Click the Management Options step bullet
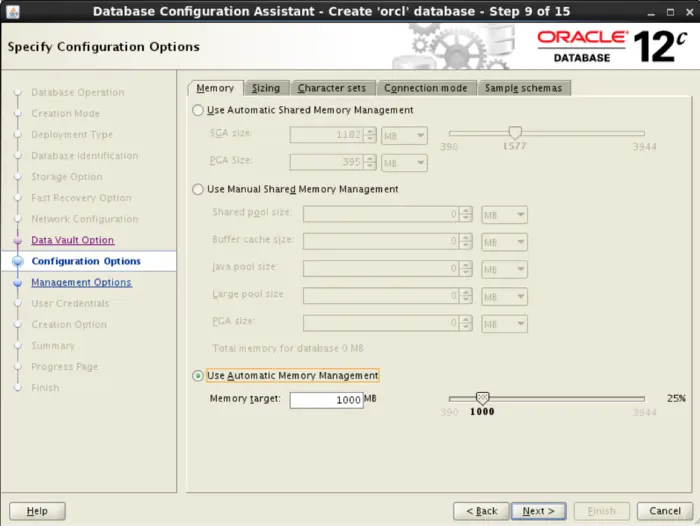 [18, 283]
